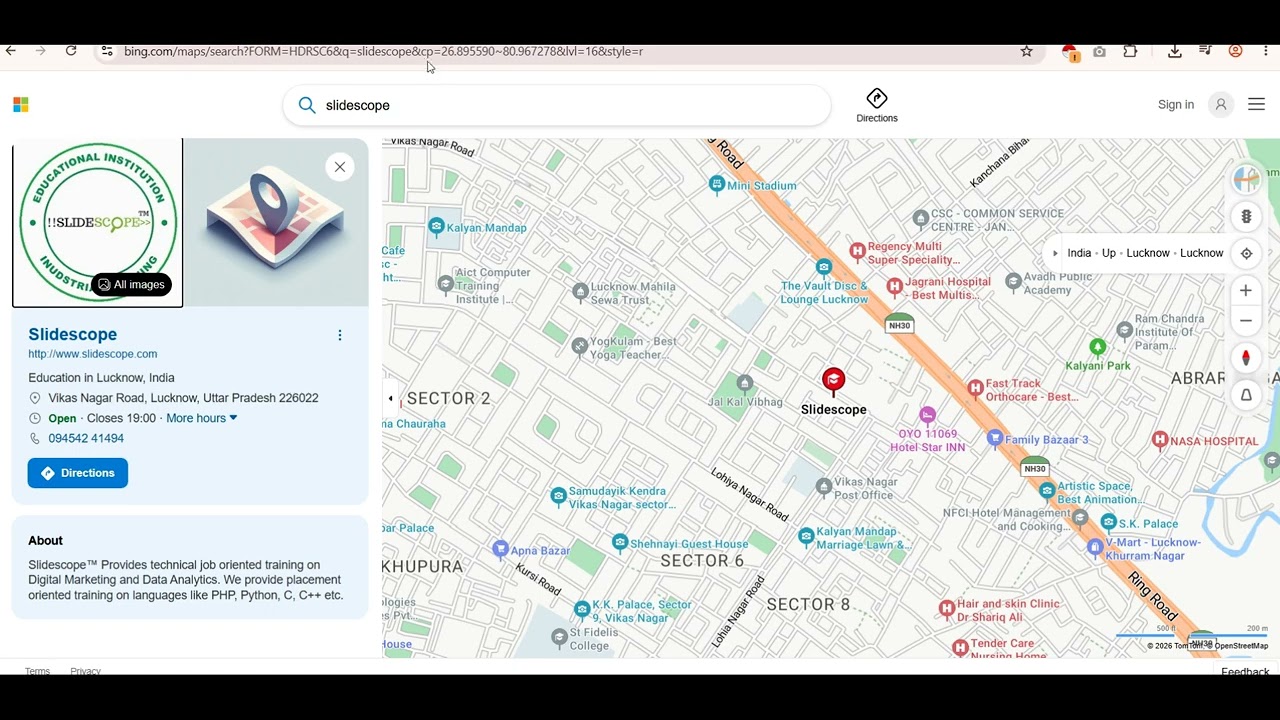The width and height of the screenshot is (1280, 720).
Task: Expand the More hours dropdown
Action: click(201, 418)
